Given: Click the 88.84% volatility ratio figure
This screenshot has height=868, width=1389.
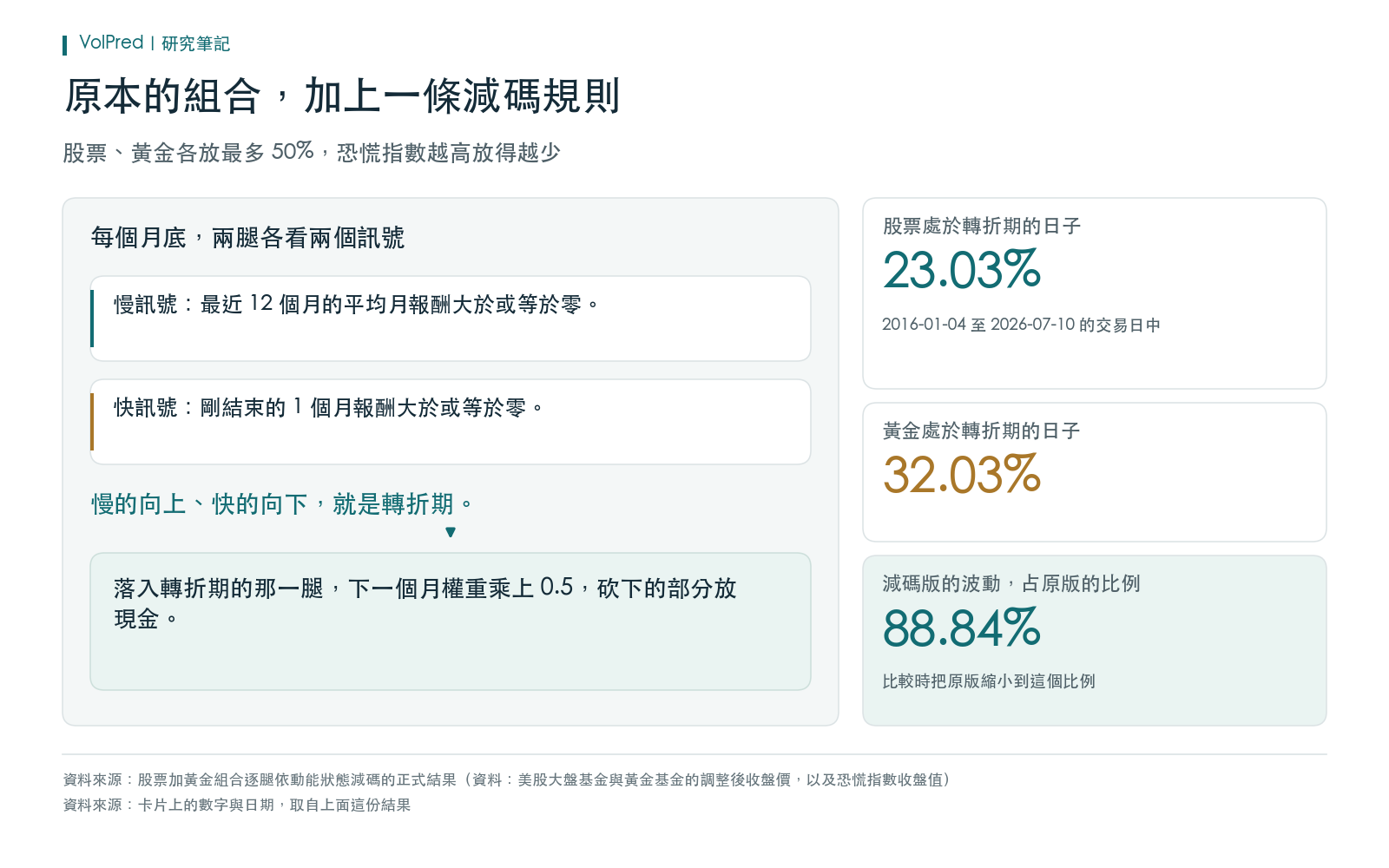Looking at the screenshot, I should [x=962, y=628].
